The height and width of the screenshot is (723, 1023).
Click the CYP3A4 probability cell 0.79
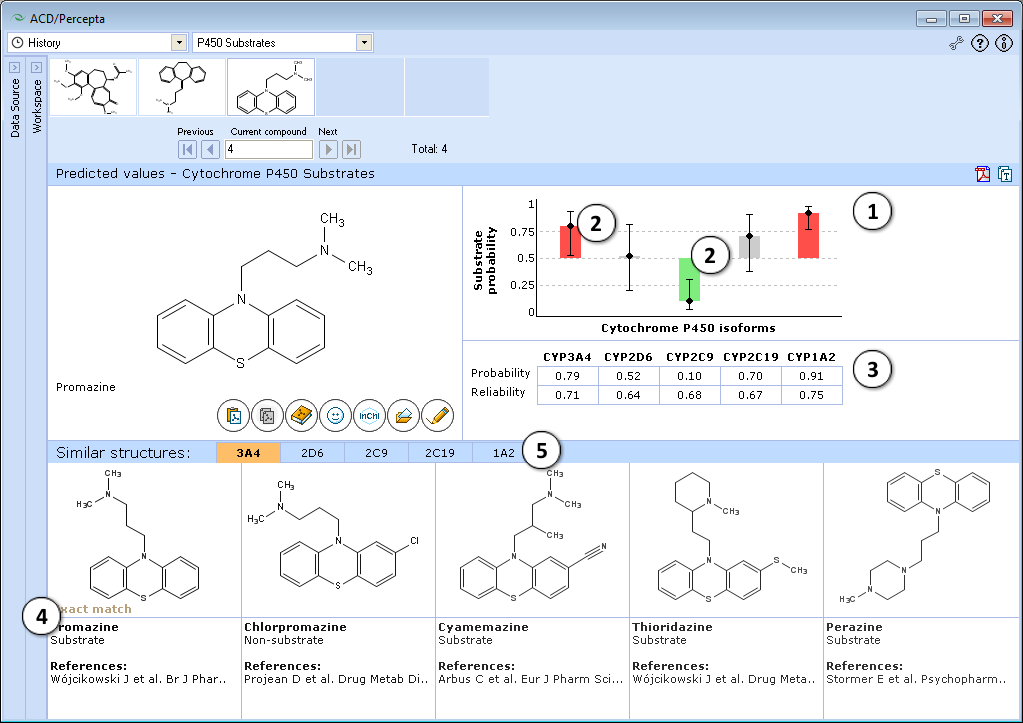pos(568,376)
